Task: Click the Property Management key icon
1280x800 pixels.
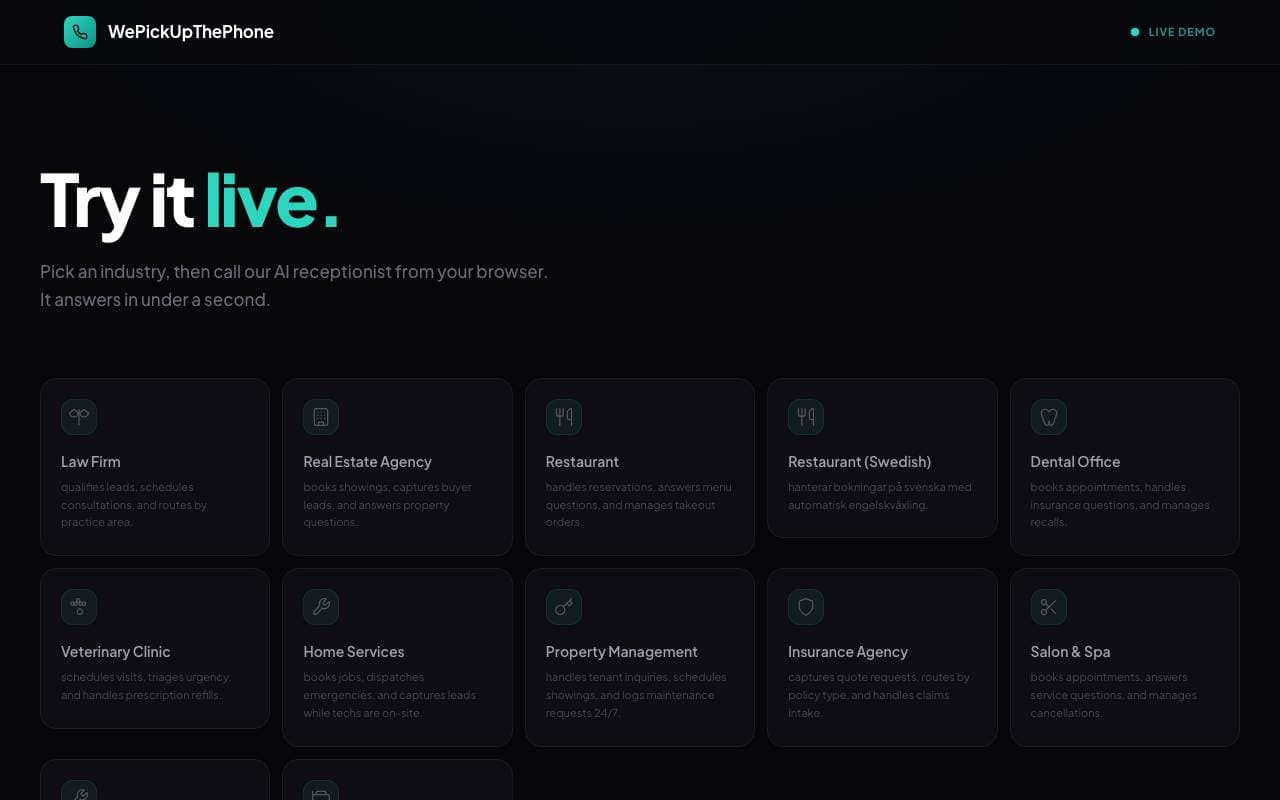Action: [564, 607]
